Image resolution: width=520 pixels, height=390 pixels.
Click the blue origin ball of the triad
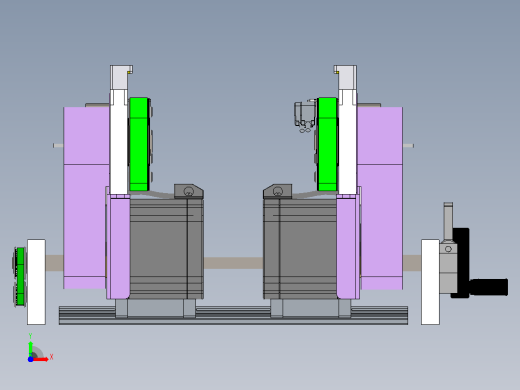(x=30, y=359)
